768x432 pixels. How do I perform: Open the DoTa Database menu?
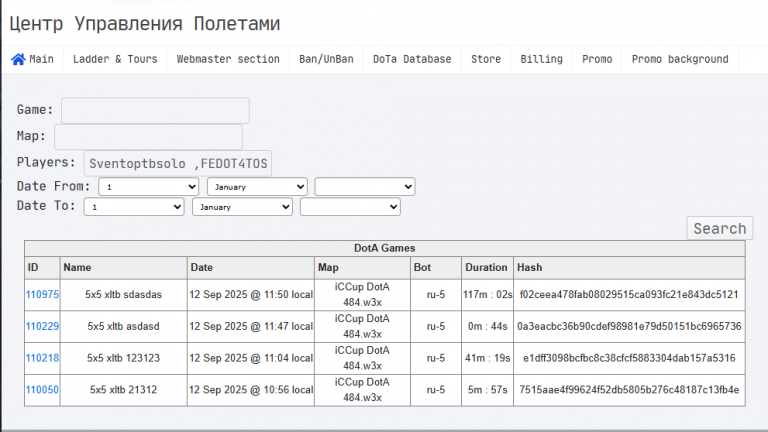[412, 59]
